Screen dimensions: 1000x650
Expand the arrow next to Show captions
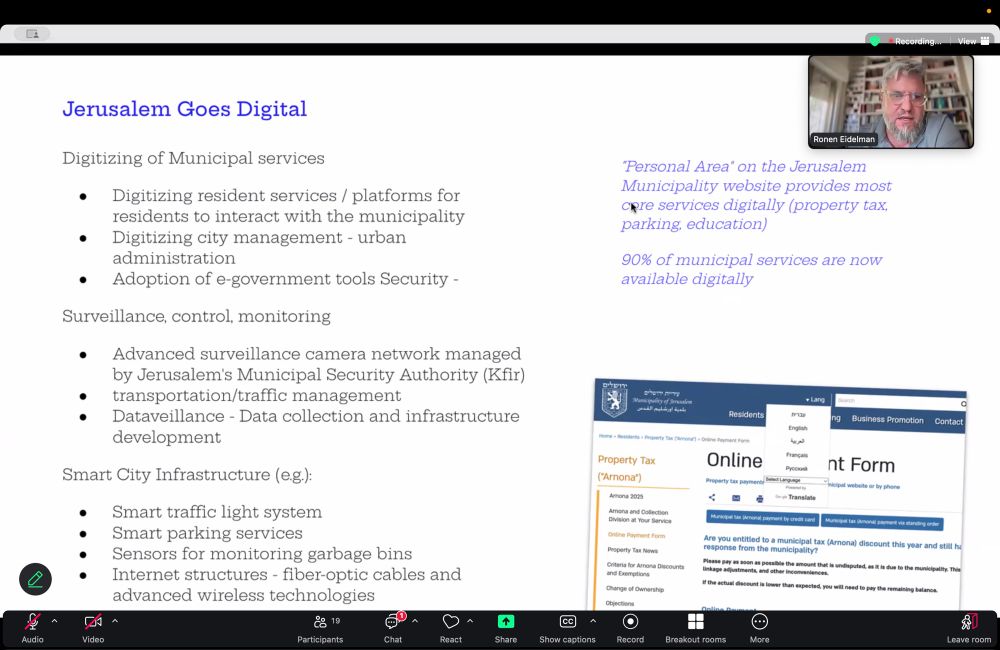point(593,621)
